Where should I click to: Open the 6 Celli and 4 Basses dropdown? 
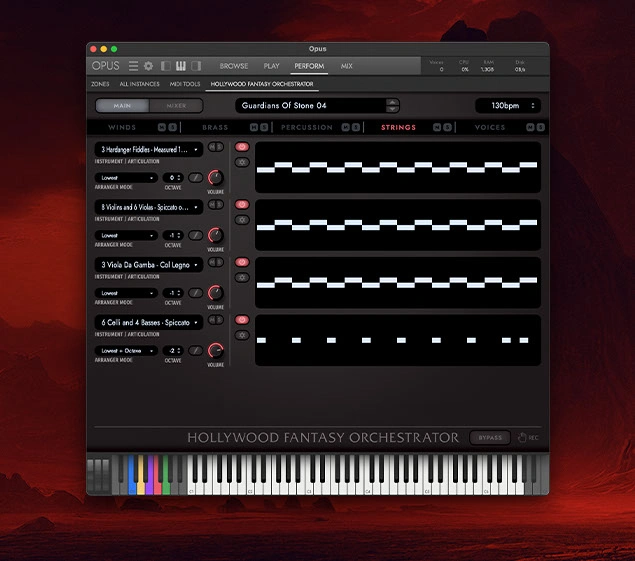(149, 322)
